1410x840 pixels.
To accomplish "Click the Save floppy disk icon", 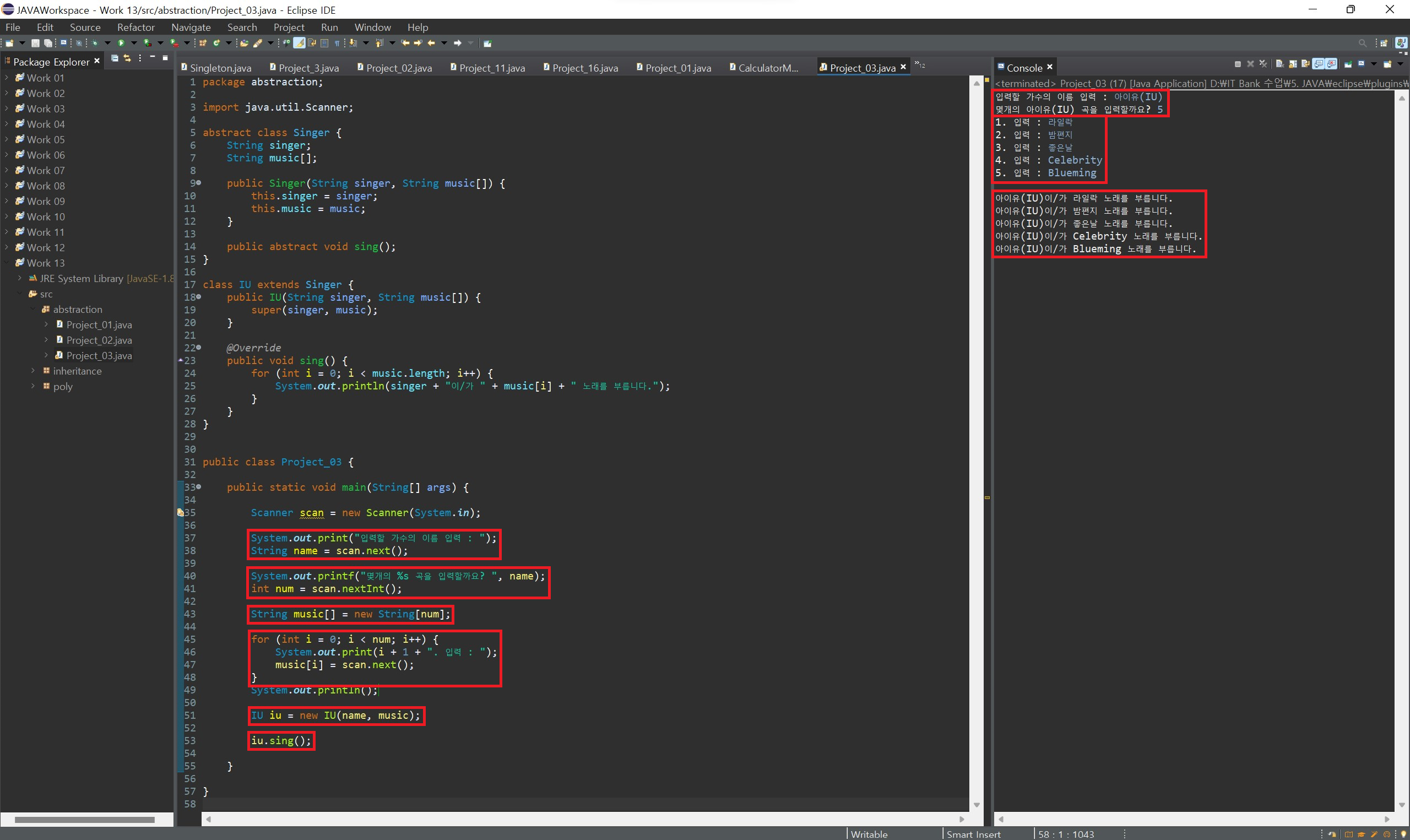I will [x=35, y=43].
